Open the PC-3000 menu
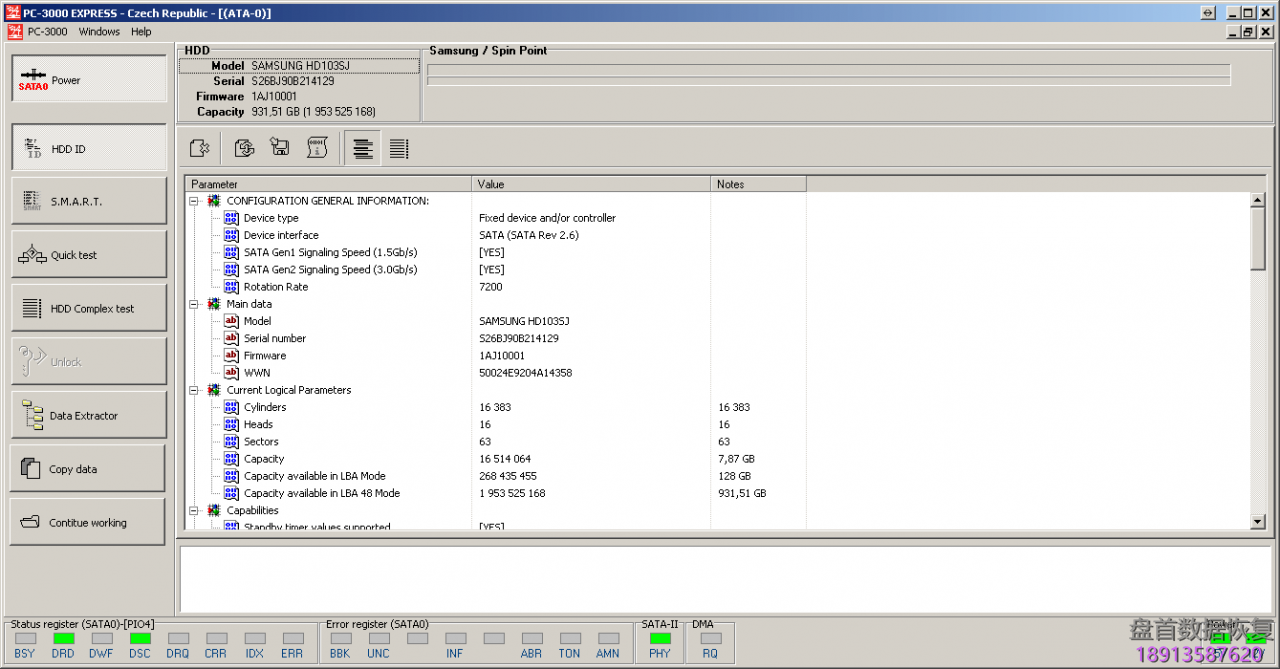Screen dimensions: 1280x669 (47, 32)
